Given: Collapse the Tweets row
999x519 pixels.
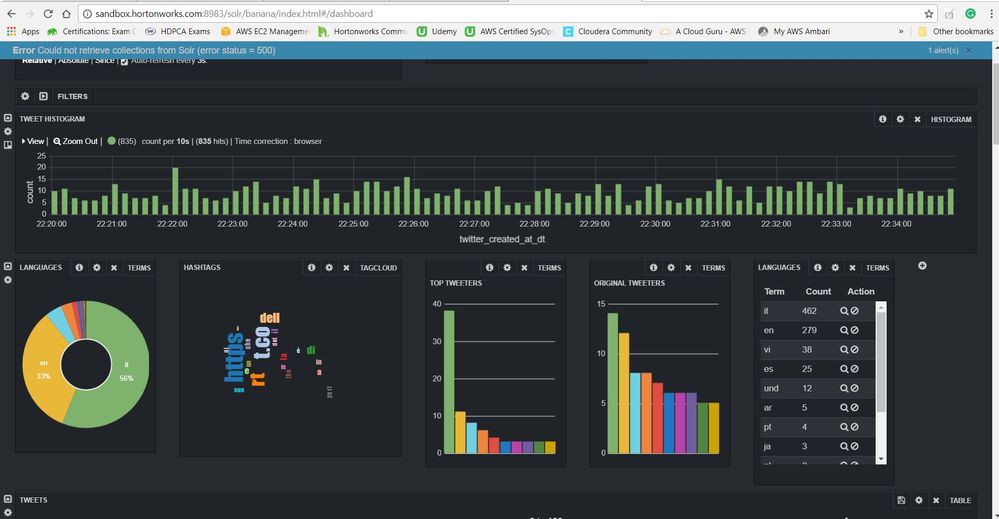Looking at the screenshot, I should click(8, 499).
